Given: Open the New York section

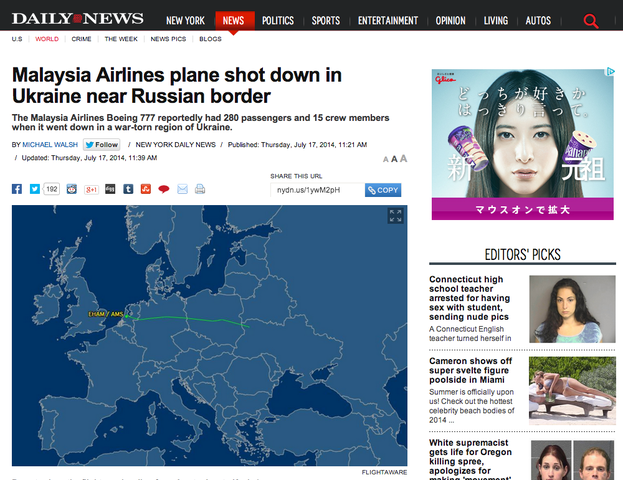Looking at the screenshot, I should tap(185, 21).
